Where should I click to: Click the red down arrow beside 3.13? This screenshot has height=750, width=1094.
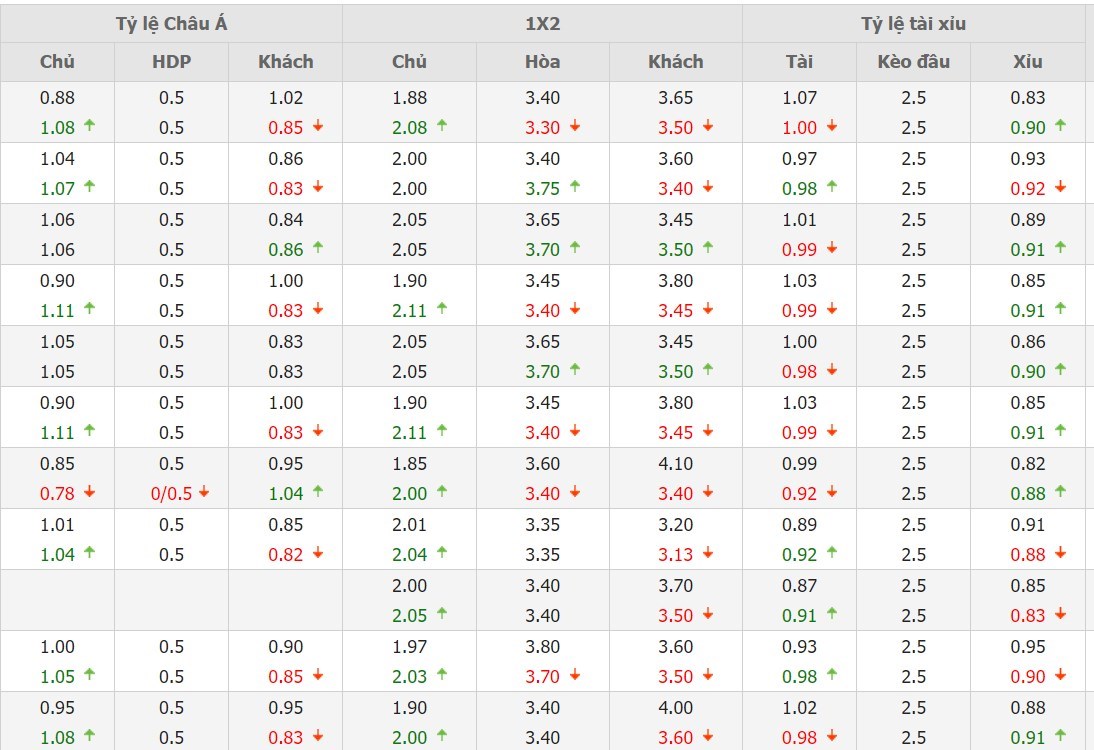click(708, 553)
